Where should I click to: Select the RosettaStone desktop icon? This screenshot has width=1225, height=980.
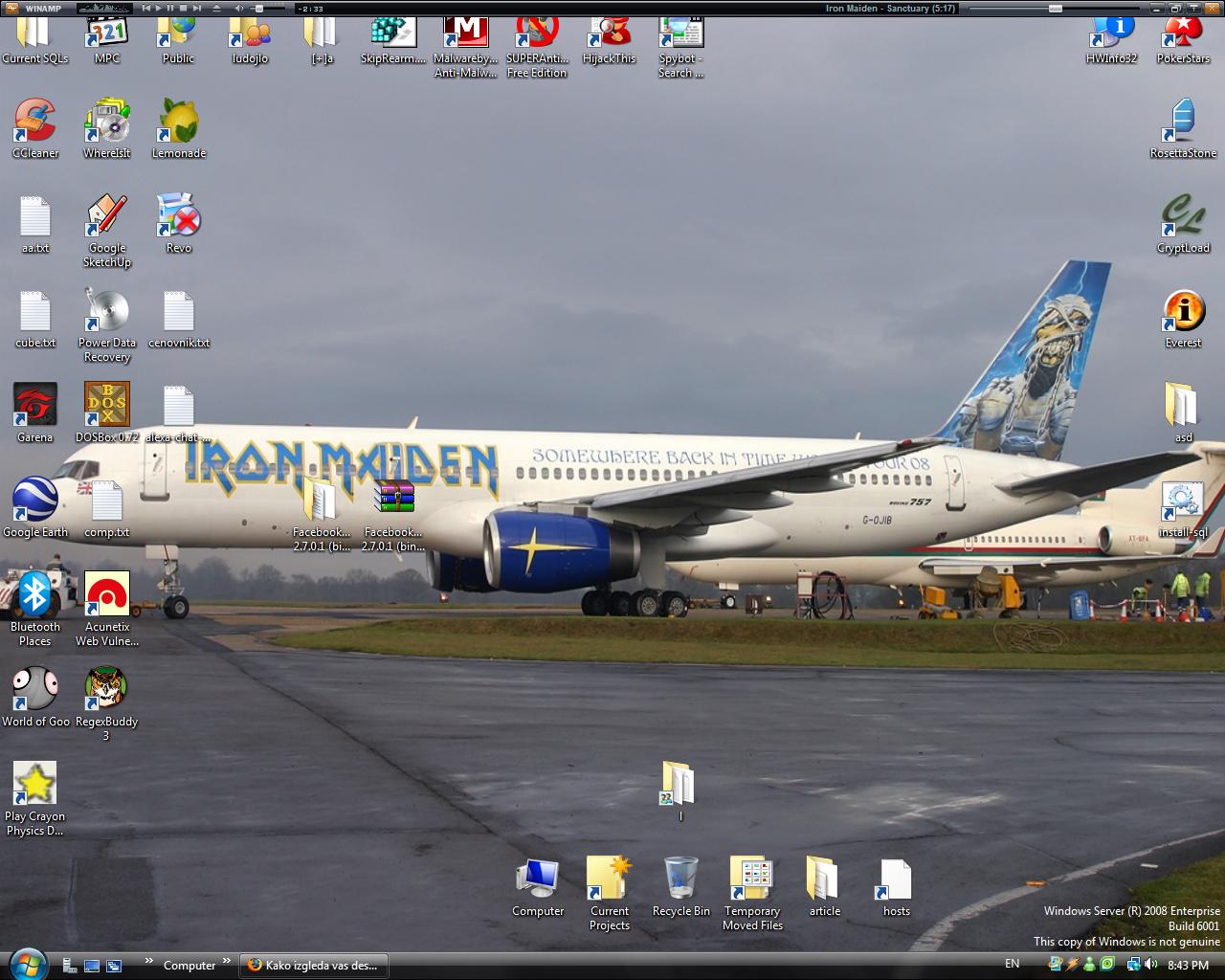click(x=1184, y=128)
